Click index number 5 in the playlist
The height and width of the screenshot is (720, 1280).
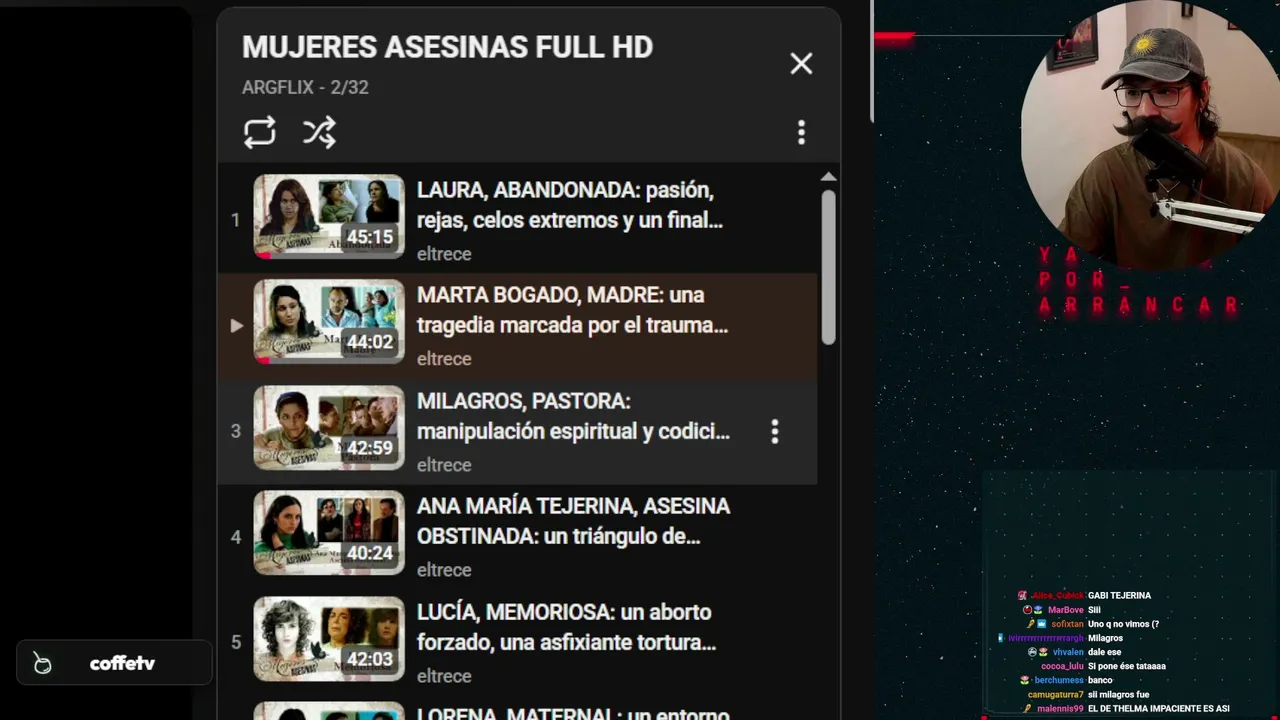click(236, 642)
